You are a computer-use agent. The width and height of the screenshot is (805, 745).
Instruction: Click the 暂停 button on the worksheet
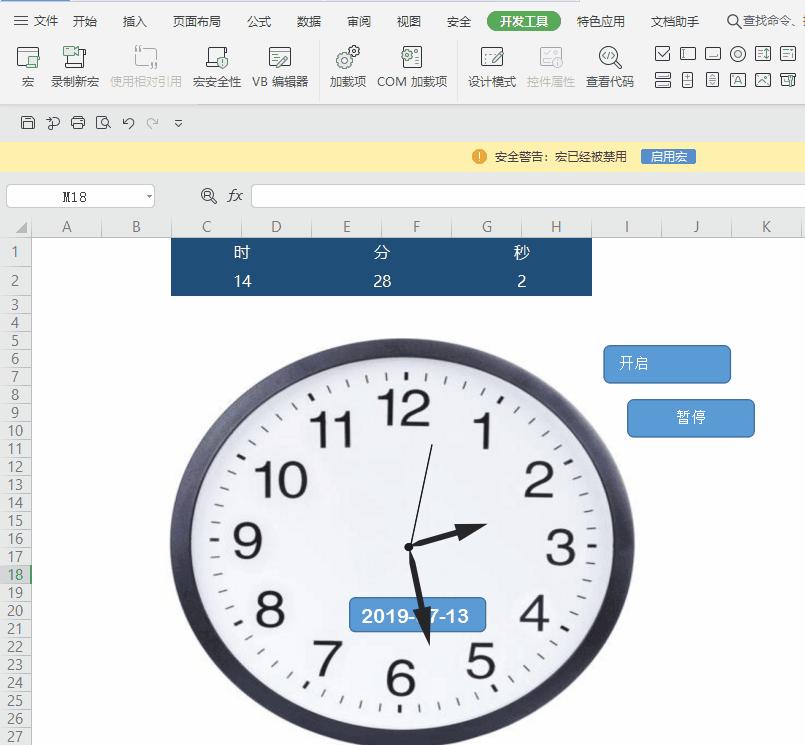point(690,418)
